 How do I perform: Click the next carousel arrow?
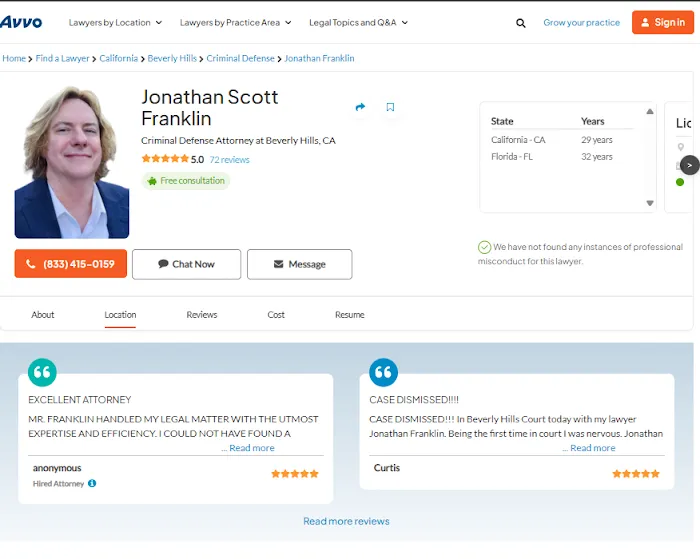(689, 165)
